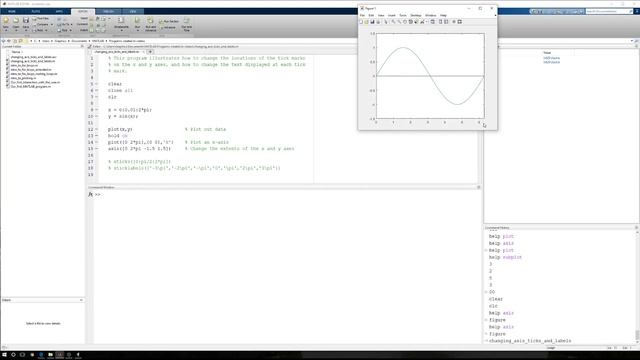Click the Insert Colorbar icon in Figure 1

440,22
